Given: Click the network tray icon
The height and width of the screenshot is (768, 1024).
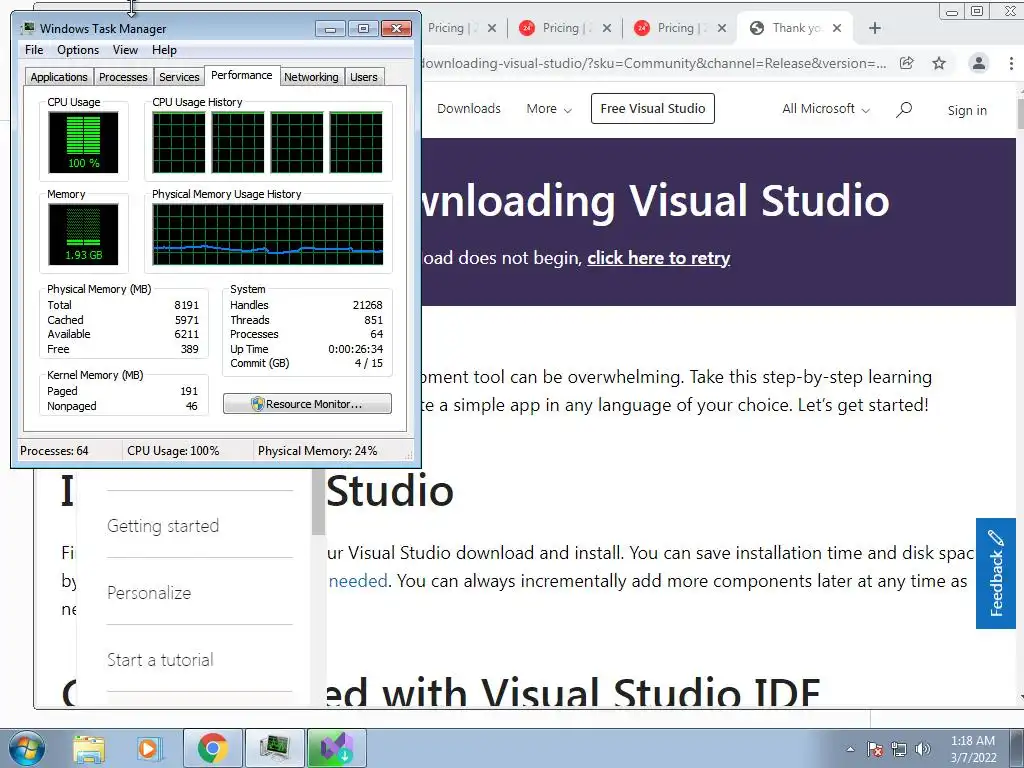Looking at the screenshot, I should 899,749.
